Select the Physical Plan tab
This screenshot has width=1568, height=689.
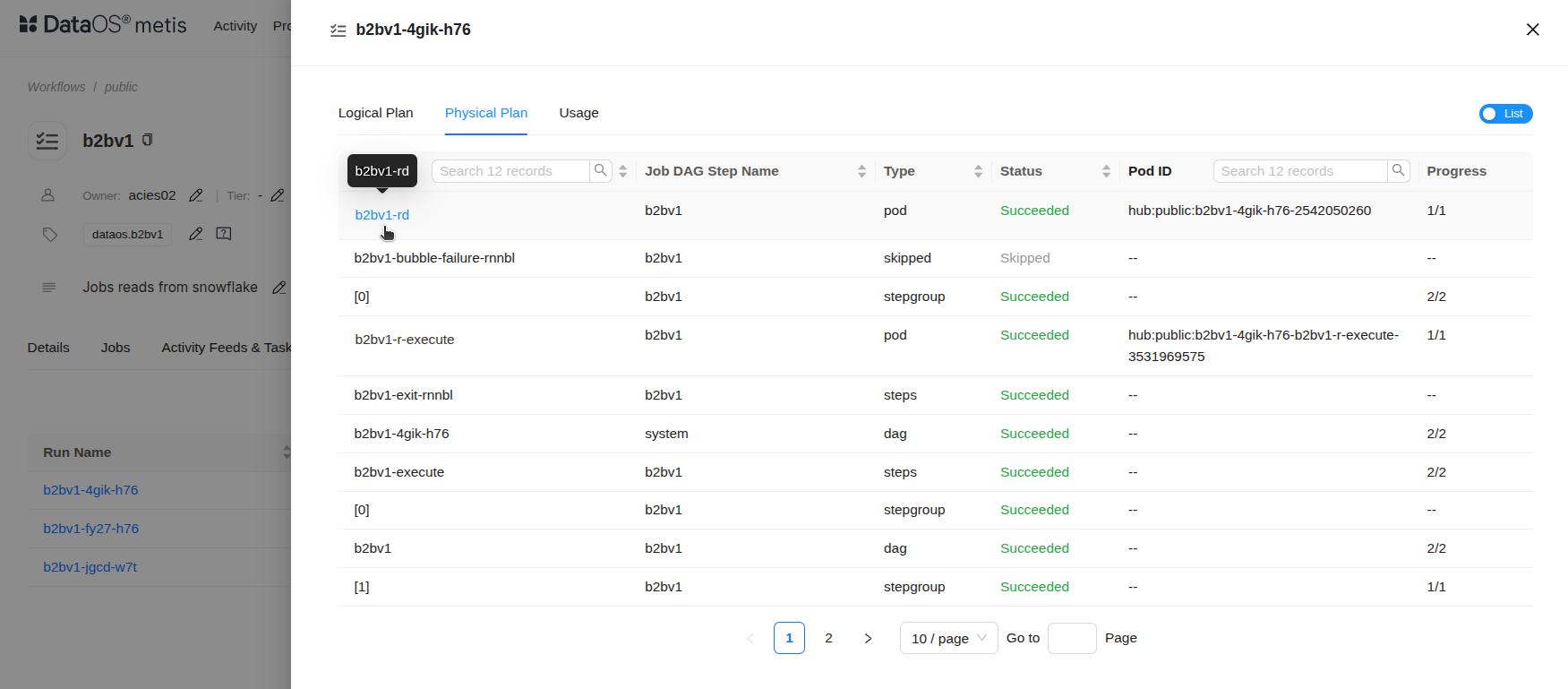485,113
